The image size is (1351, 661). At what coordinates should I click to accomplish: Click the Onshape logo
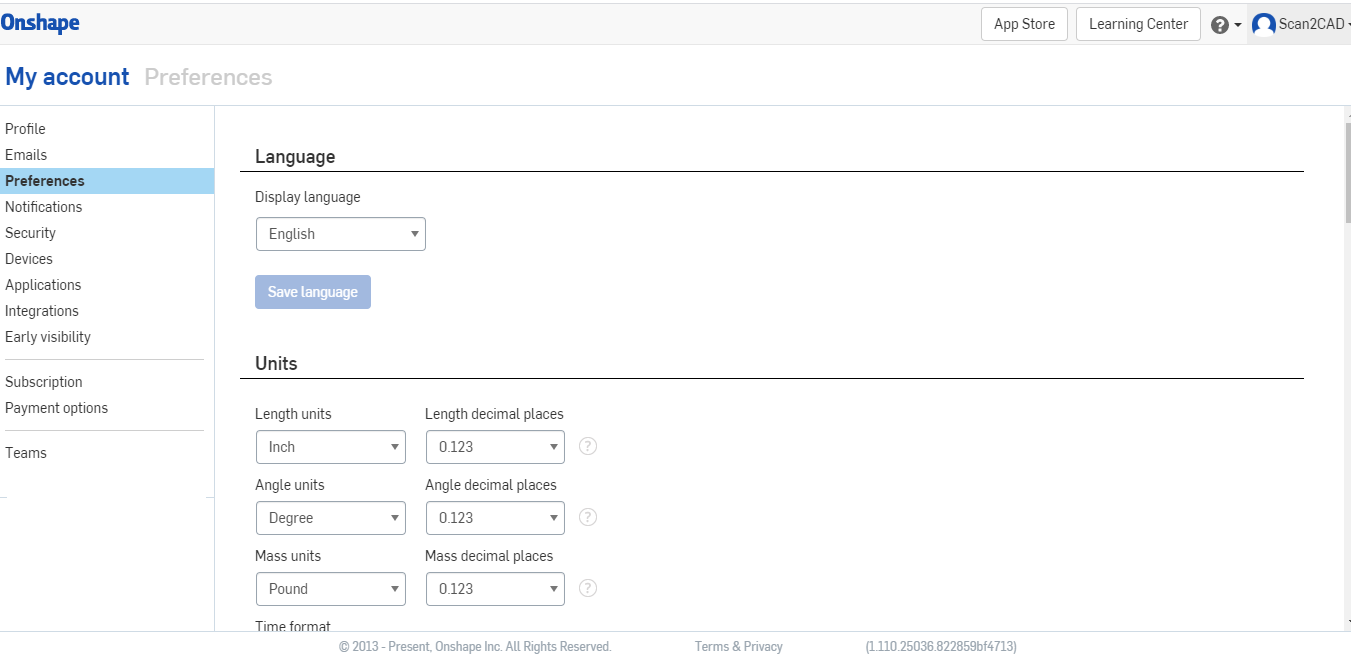click(40, 22)
